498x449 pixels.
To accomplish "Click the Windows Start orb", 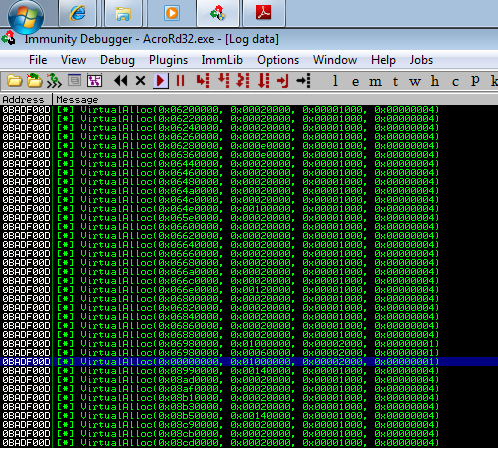I will pos(26,16).
